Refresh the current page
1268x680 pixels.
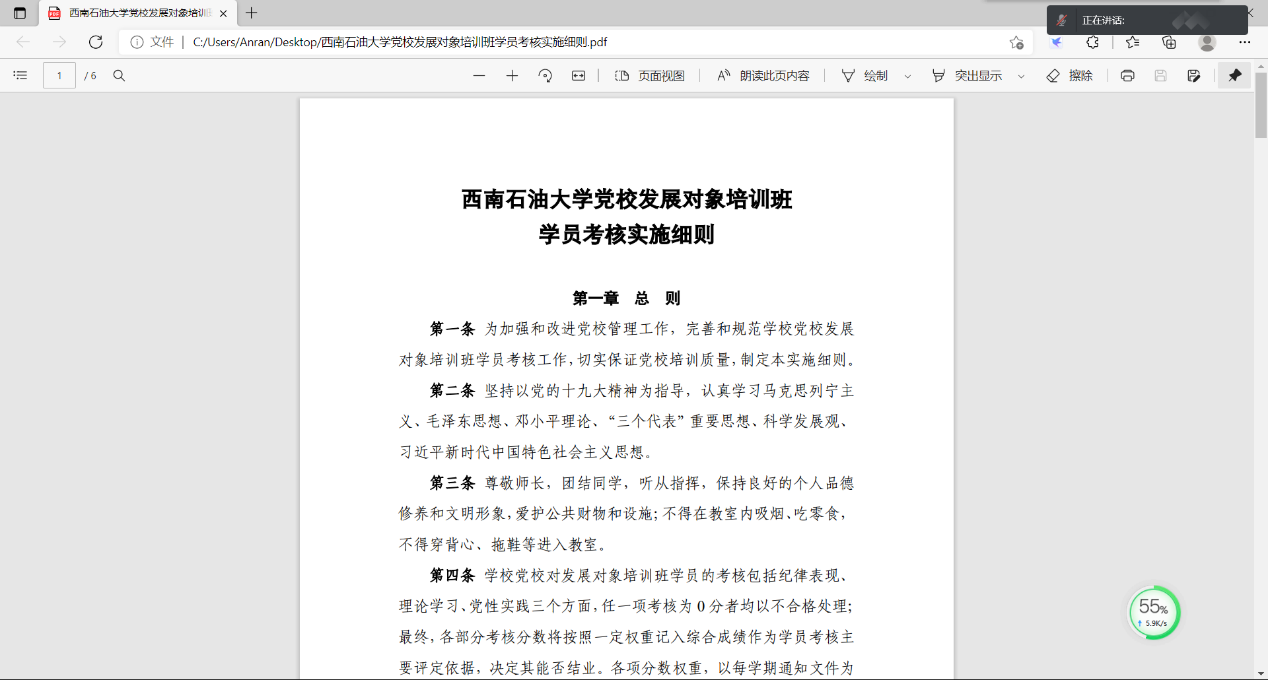point(96,42)
